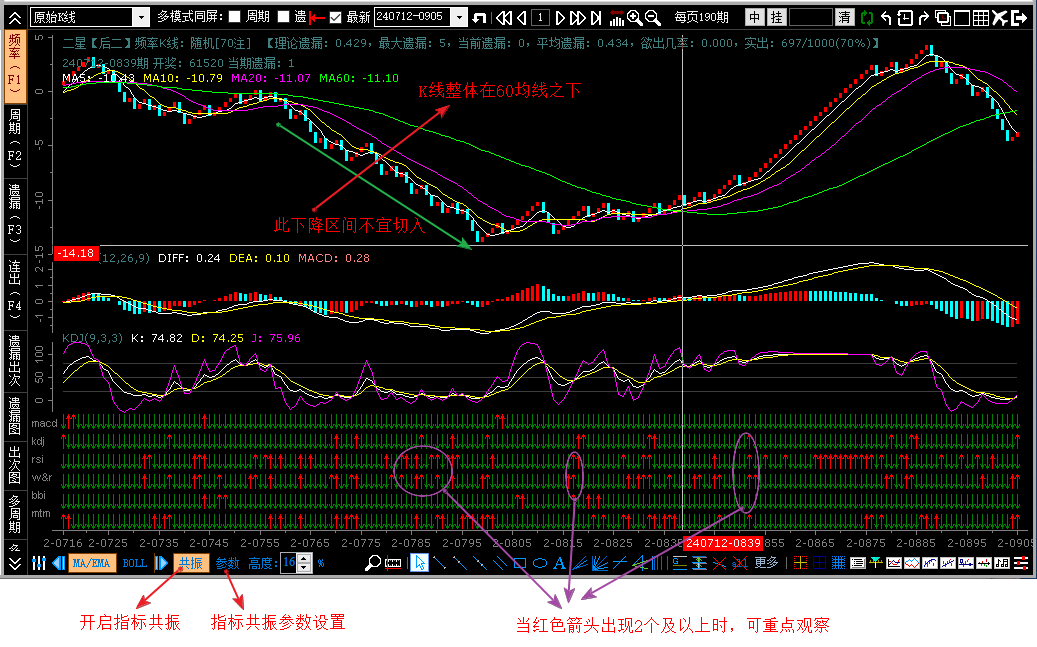Uncheck the 最新 checkbox

click(x=336, y=17)
